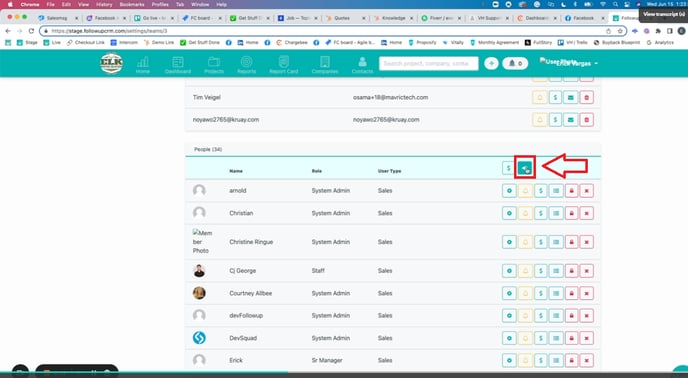Click the People (34) section heading
This screenshot has width=688, height=378.
coord(208,149)
